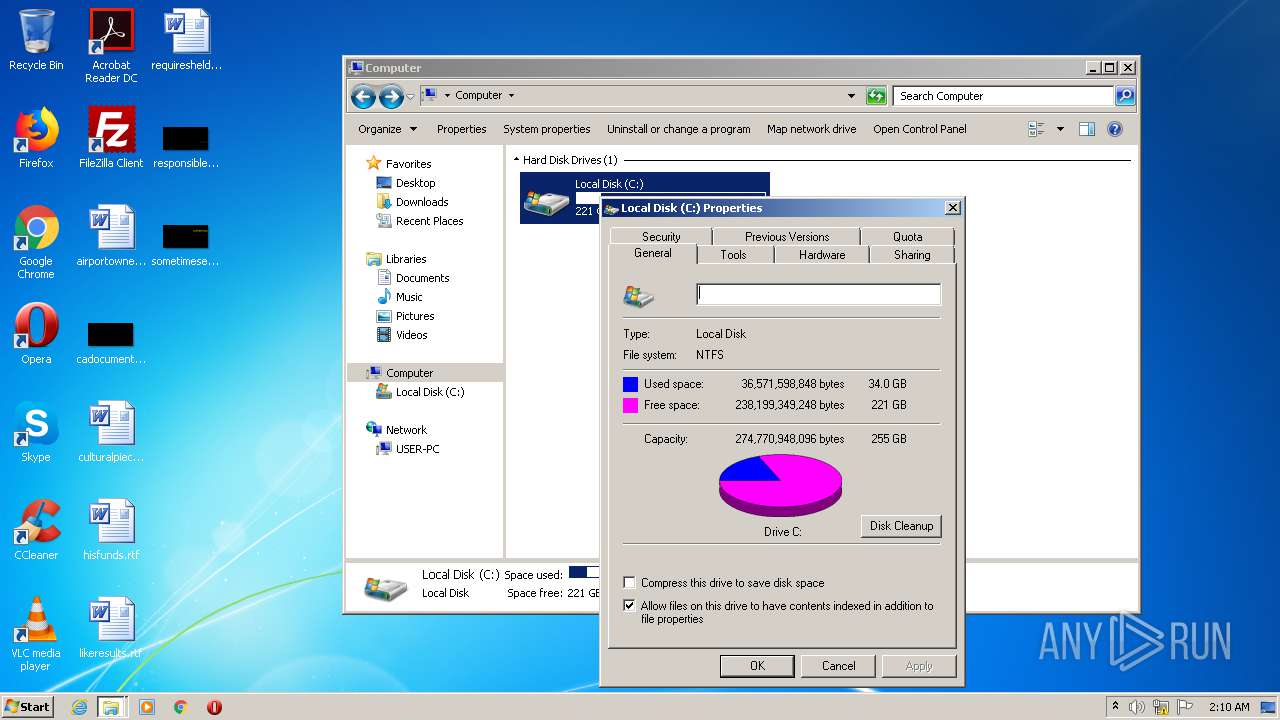
Task: Open the Recycle Bin desktop icon
Action: [x=36, y=40]
